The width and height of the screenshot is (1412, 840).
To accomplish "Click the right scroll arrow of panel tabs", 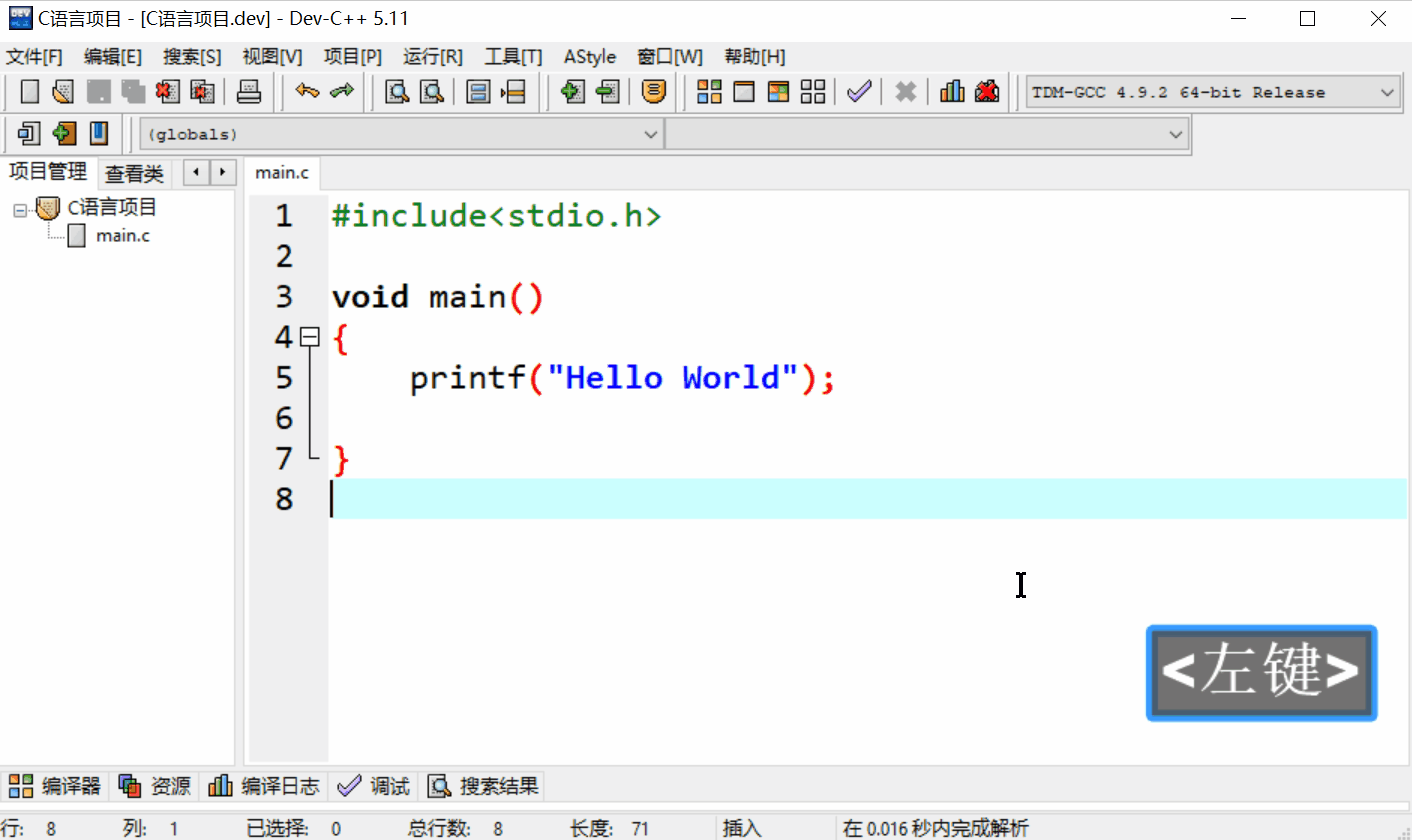I will (223, 173).
